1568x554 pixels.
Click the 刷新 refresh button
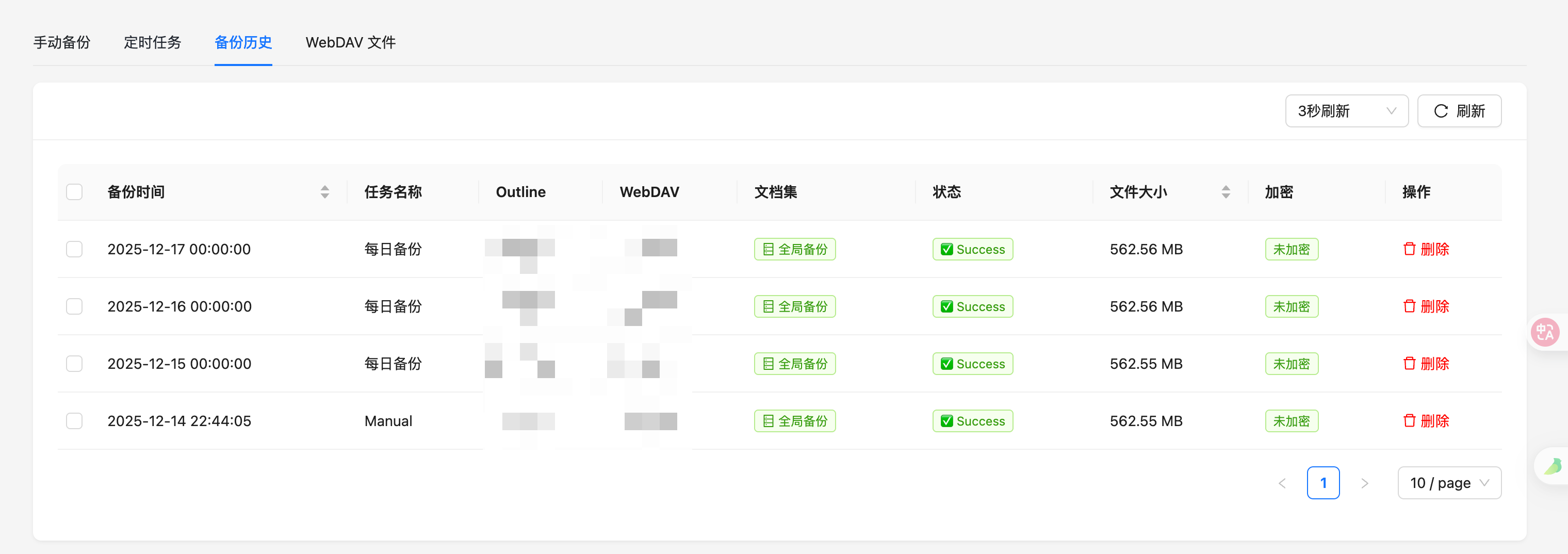(x=1459, y=111)
